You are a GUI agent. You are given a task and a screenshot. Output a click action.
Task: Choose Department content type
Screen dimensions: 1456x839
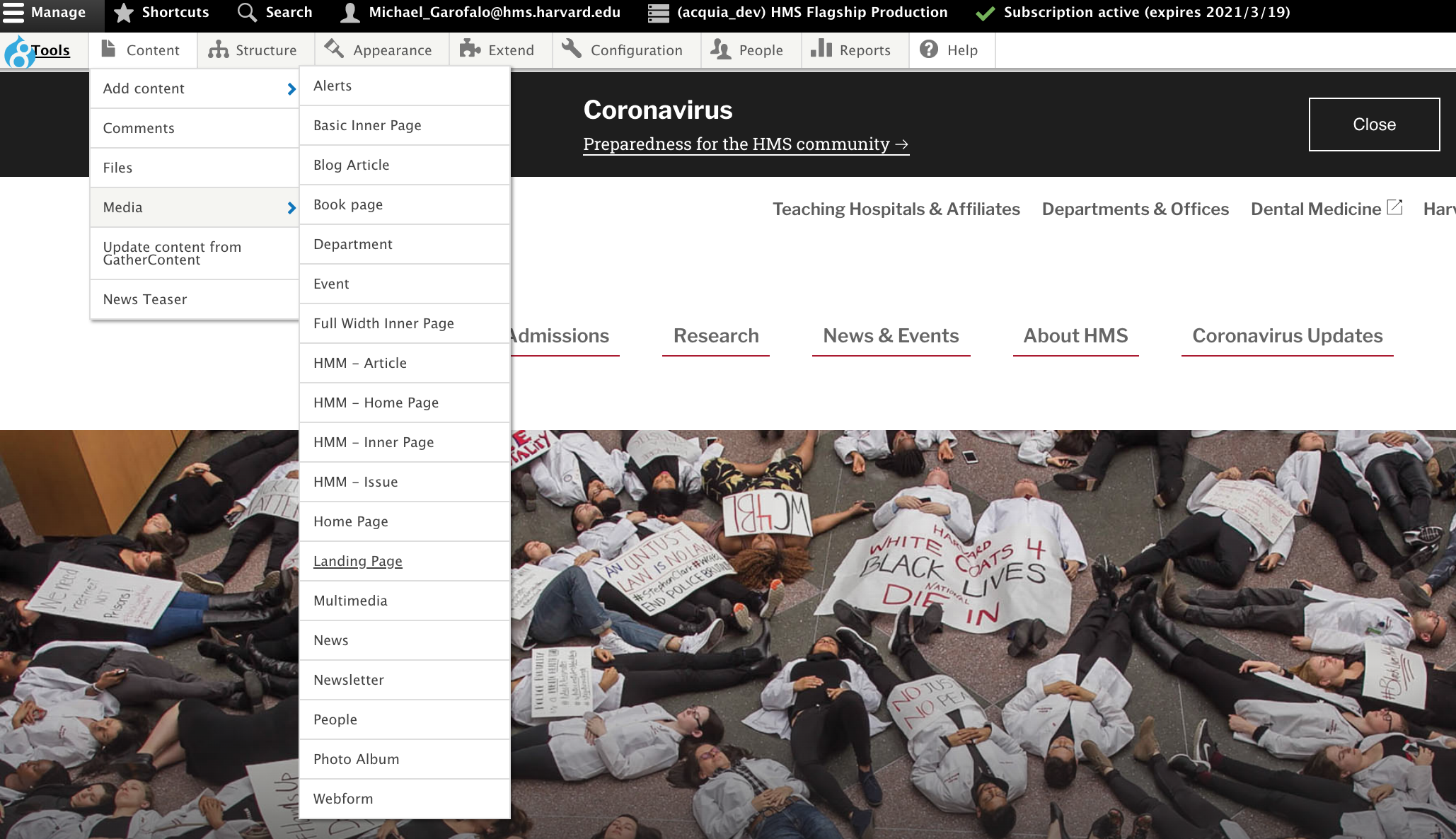tap(405, 244)
